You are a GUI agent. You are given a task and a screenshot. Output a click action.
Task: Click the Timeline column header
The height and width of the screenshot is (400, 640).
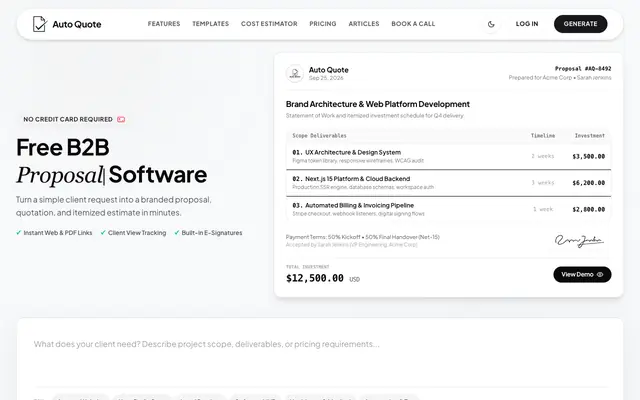(543, 136)
